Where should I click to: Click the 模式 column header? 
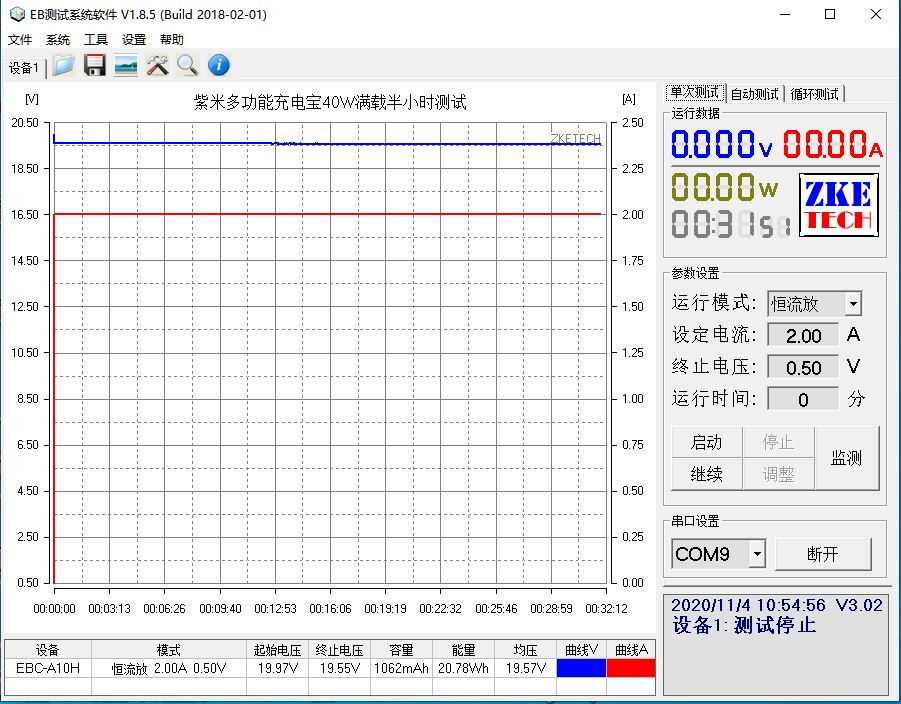168,649
